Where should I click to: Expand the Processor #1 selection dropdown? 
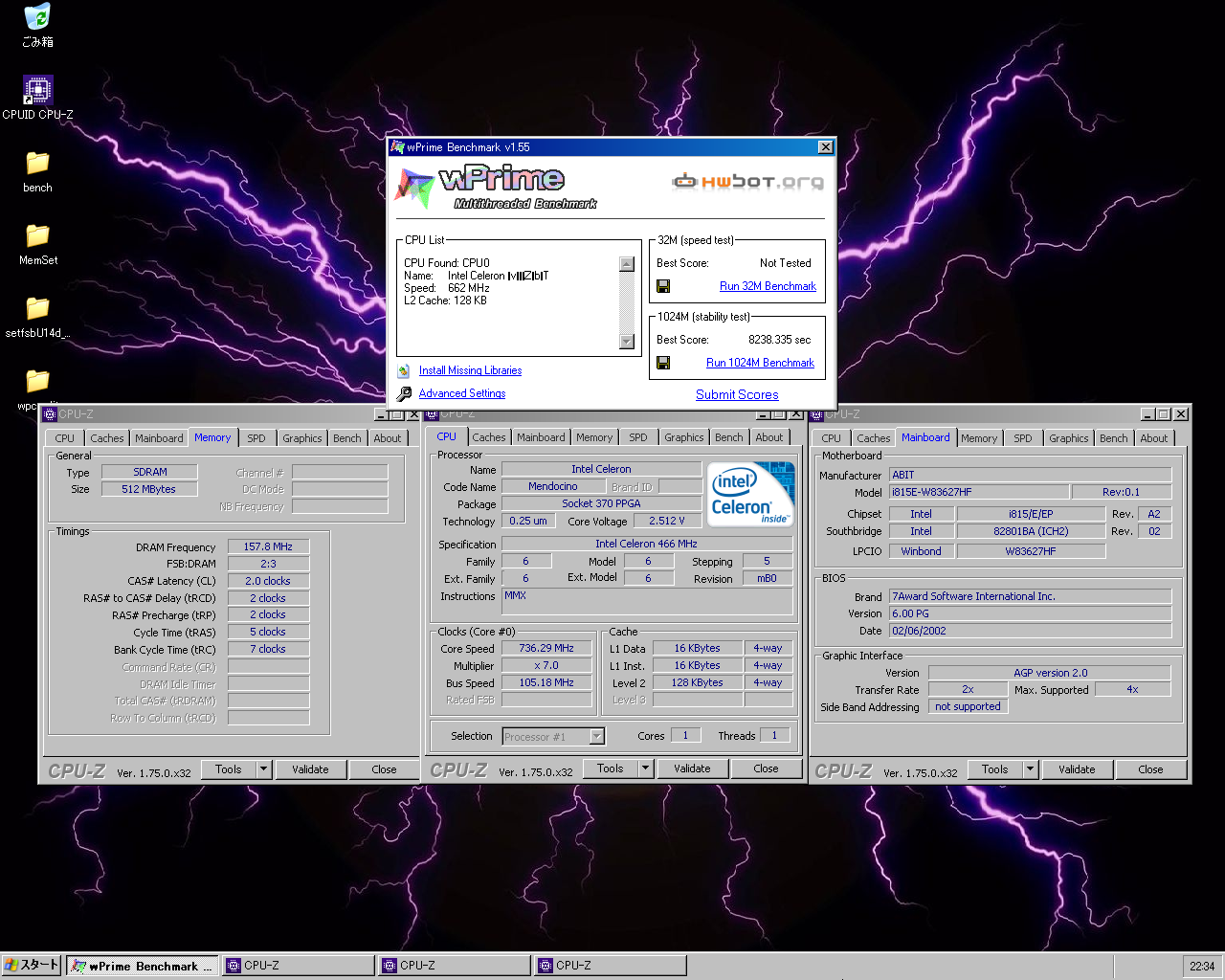597,737
